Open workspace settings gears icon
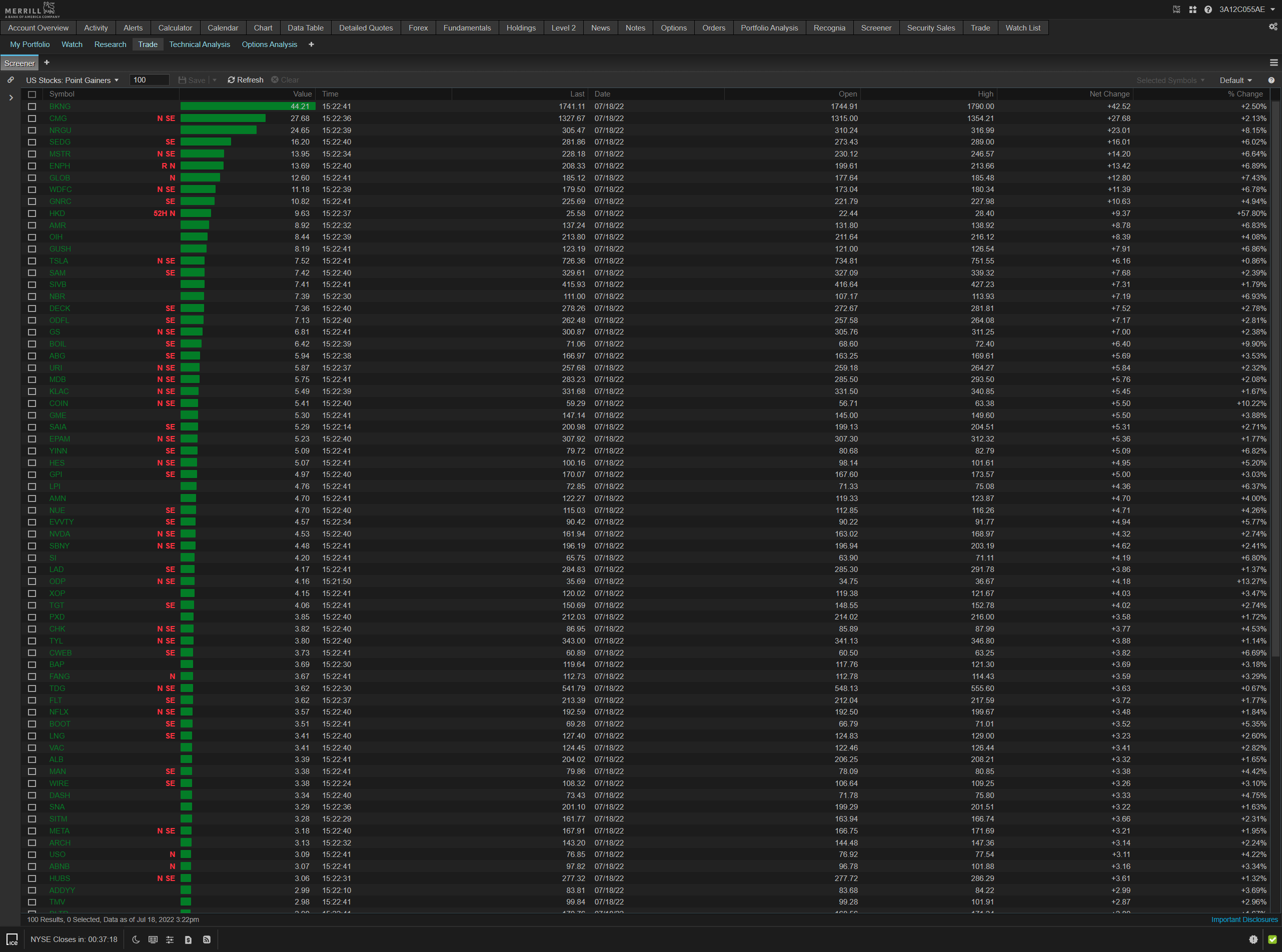 [x=1273, y=27]
